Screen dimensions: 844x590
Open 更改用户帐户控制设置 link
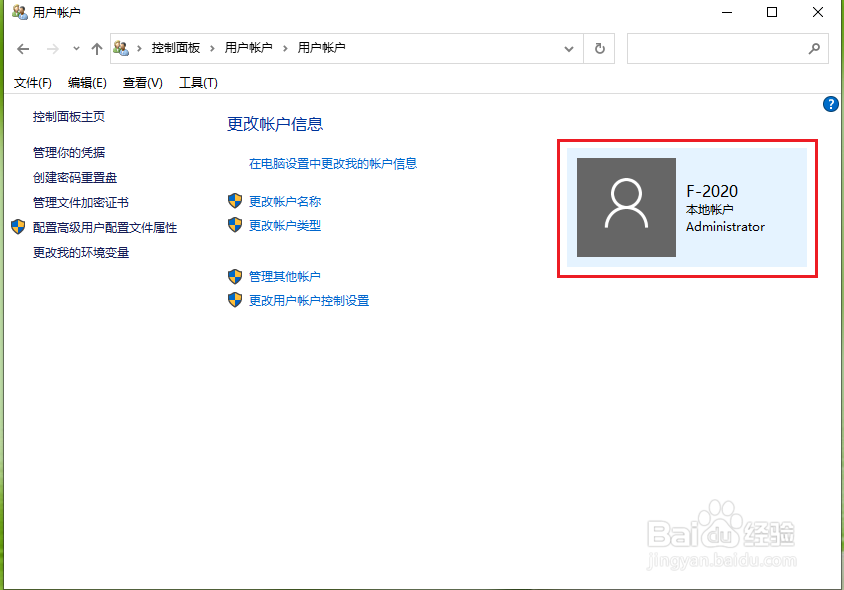tap(309, 300)
